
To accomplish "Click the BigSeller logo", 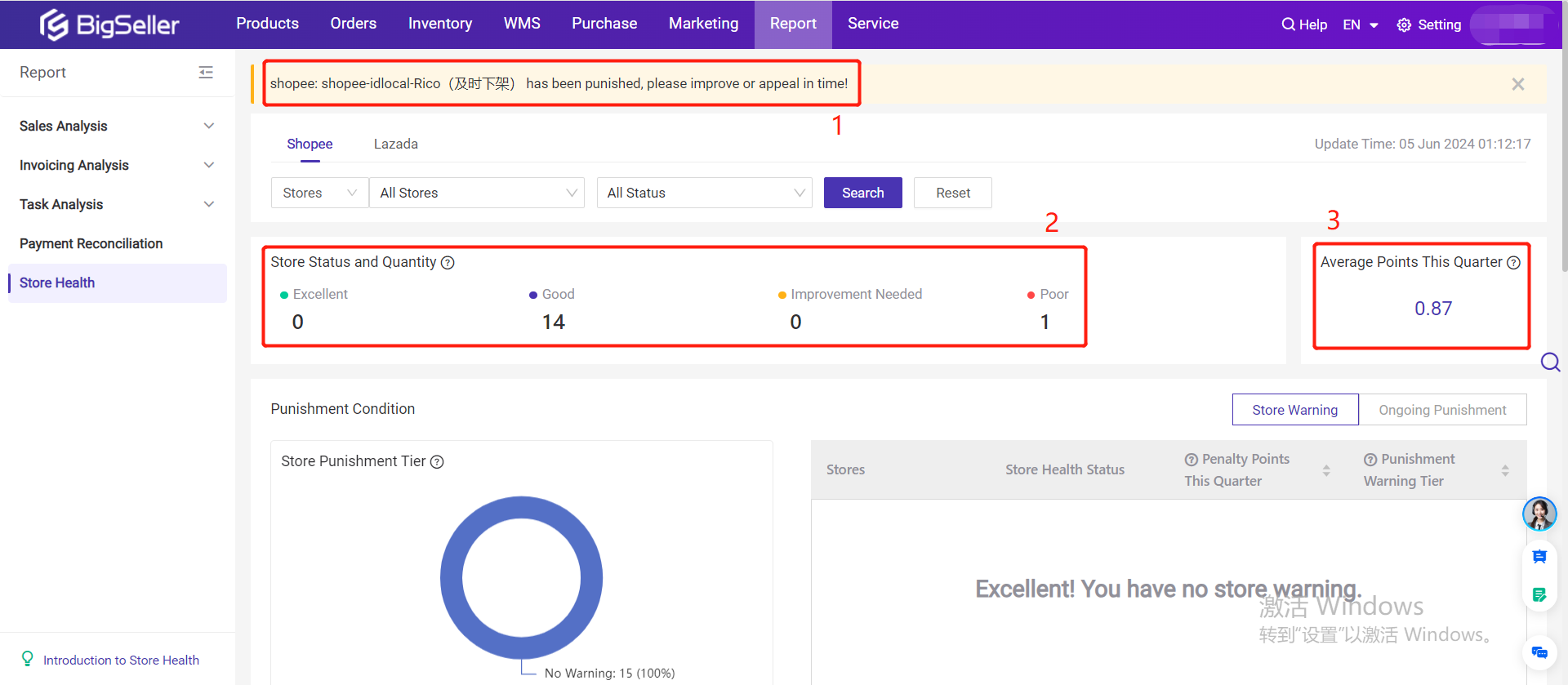I will click(109, 24).
